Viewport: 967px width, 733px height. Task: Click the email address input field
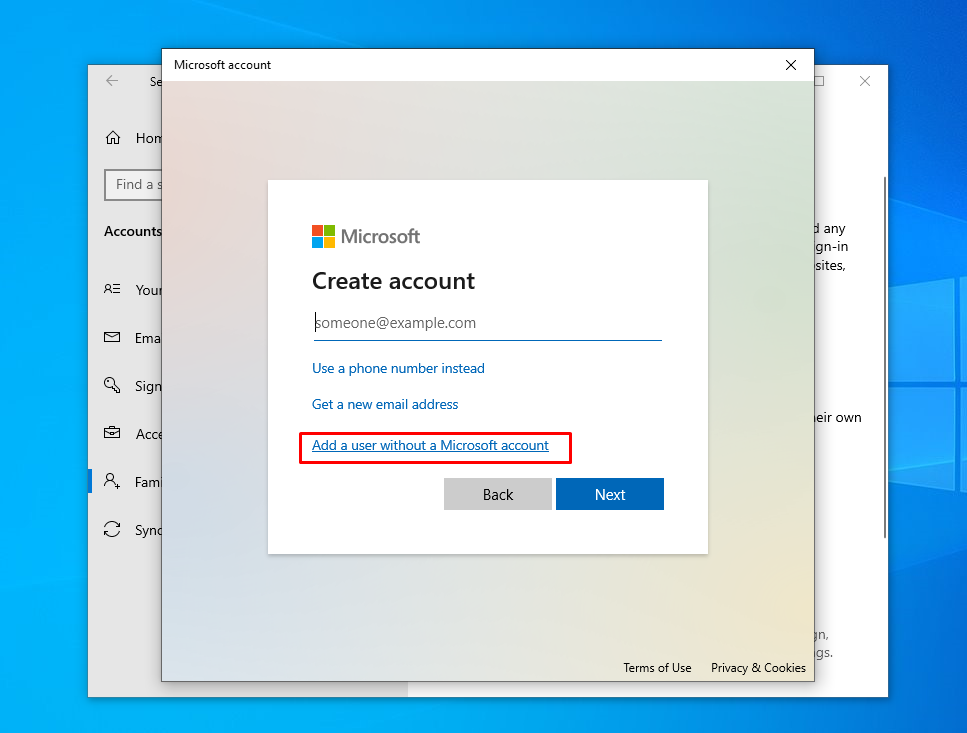[x=487, y=323]
